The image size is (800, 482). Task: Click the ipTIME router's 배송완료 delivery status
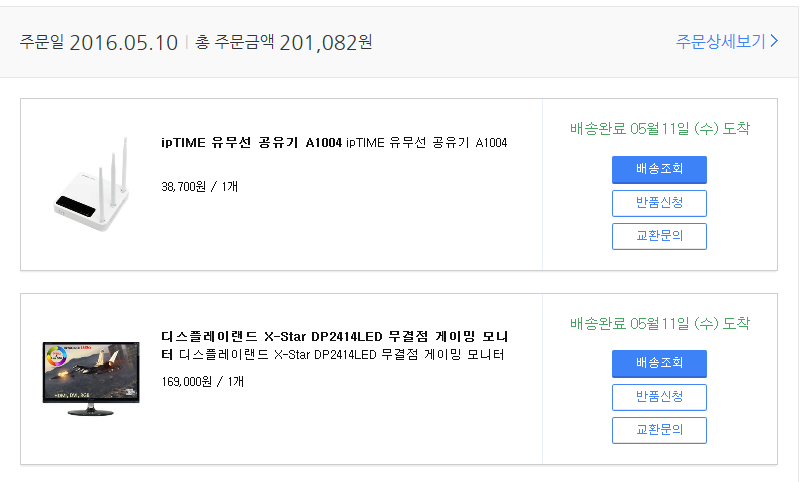[659, 129]
